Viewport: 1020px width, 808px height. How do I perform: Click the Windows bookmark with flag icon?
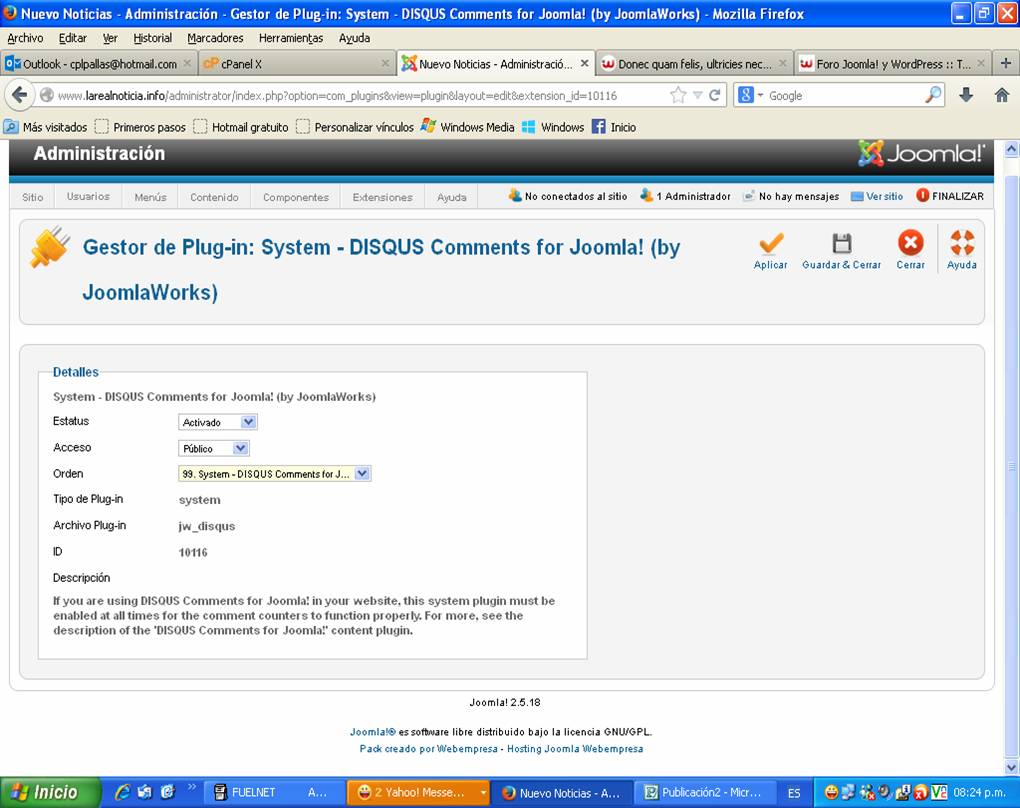[553, 127]
